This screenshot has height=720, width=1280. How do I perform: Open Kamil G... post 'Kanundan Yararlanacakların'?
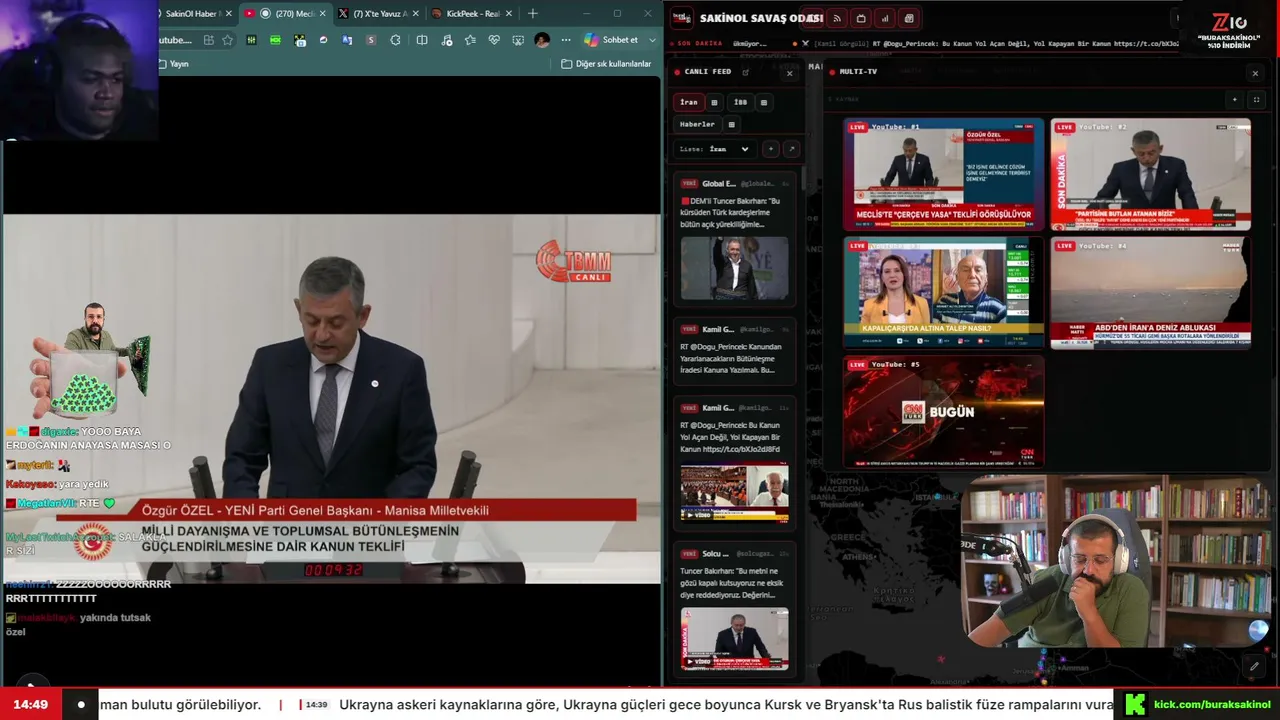tap(734, 351)
